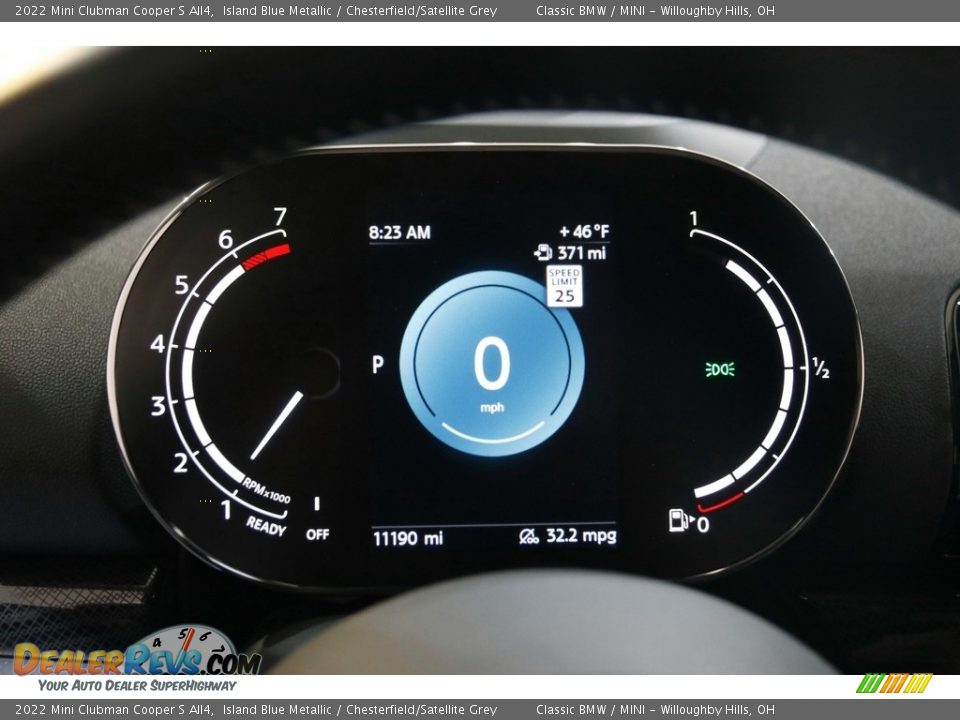The height and width of the screenshot is (720, 960).
Task: Tap the tachometer number 1
Action: coord(226,509)
